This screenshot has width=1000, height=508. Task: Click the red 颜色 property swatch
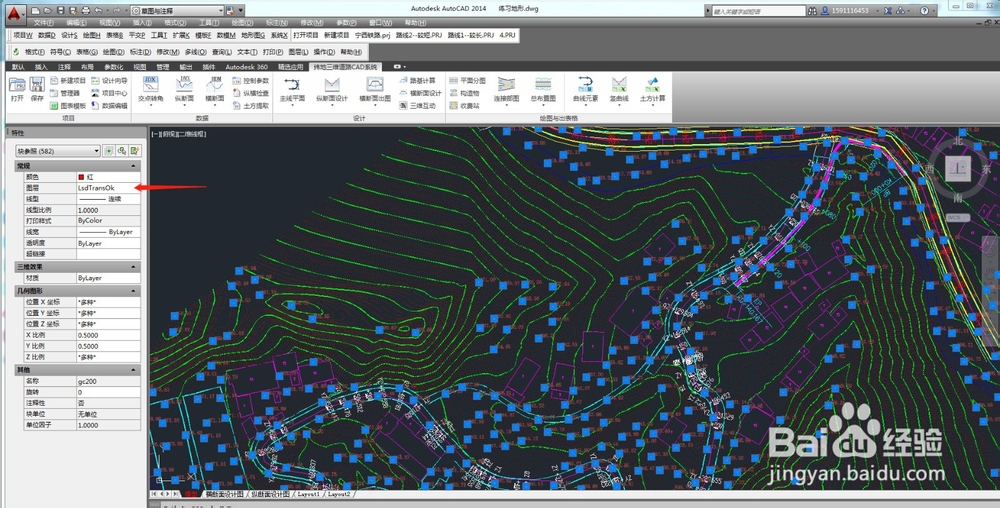point(81,177)
